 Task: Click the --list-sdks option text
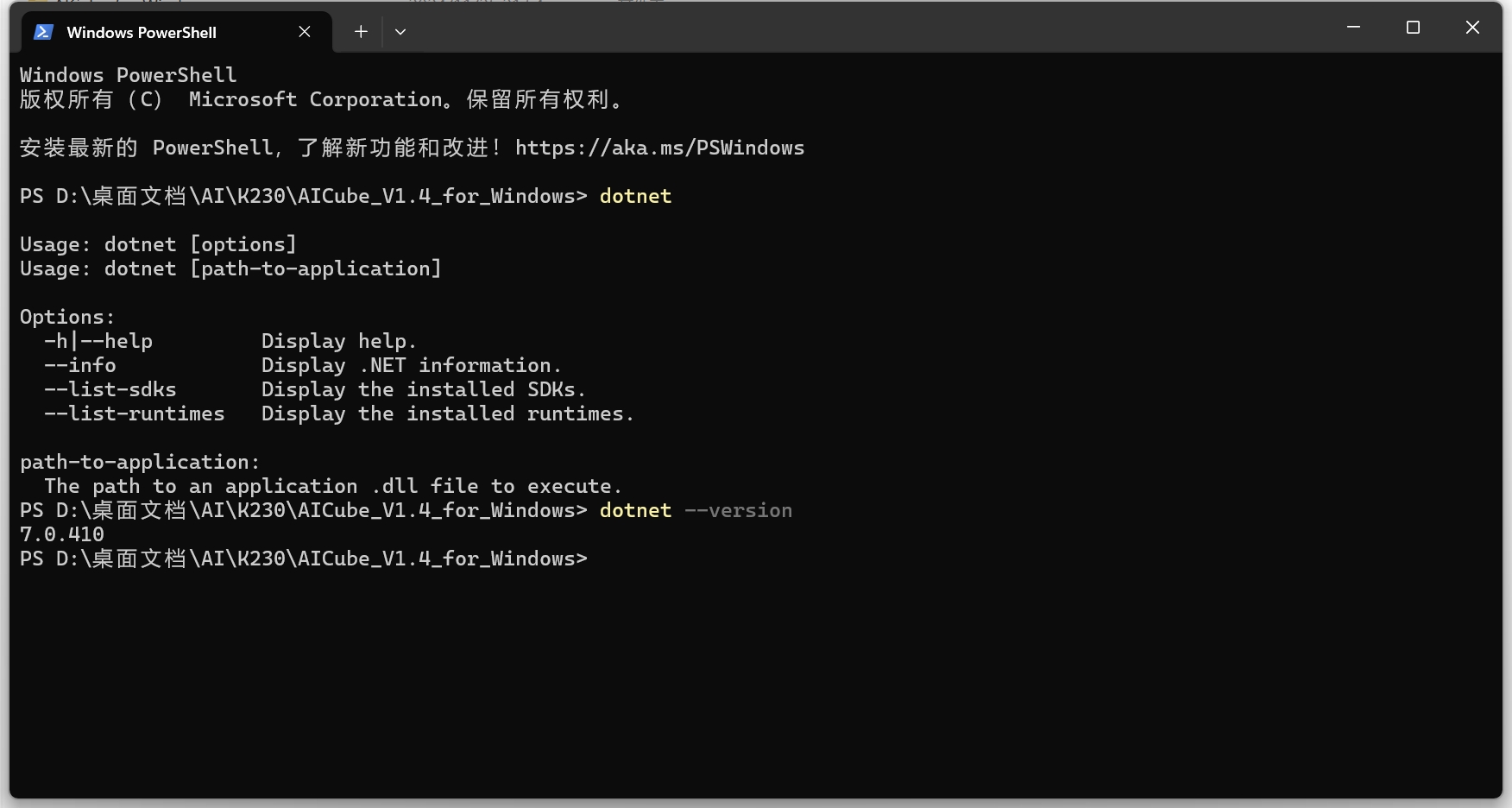tap(110, 389)
